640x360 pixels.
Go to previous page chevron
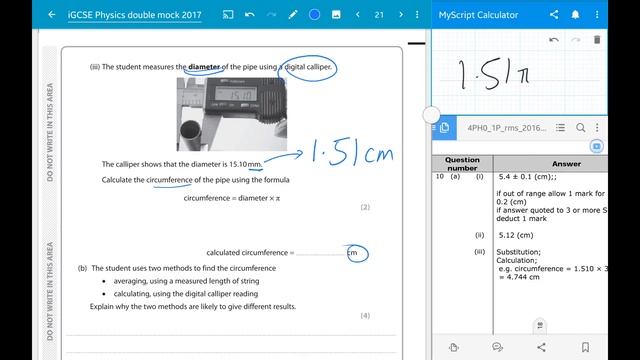click(358, 15)
